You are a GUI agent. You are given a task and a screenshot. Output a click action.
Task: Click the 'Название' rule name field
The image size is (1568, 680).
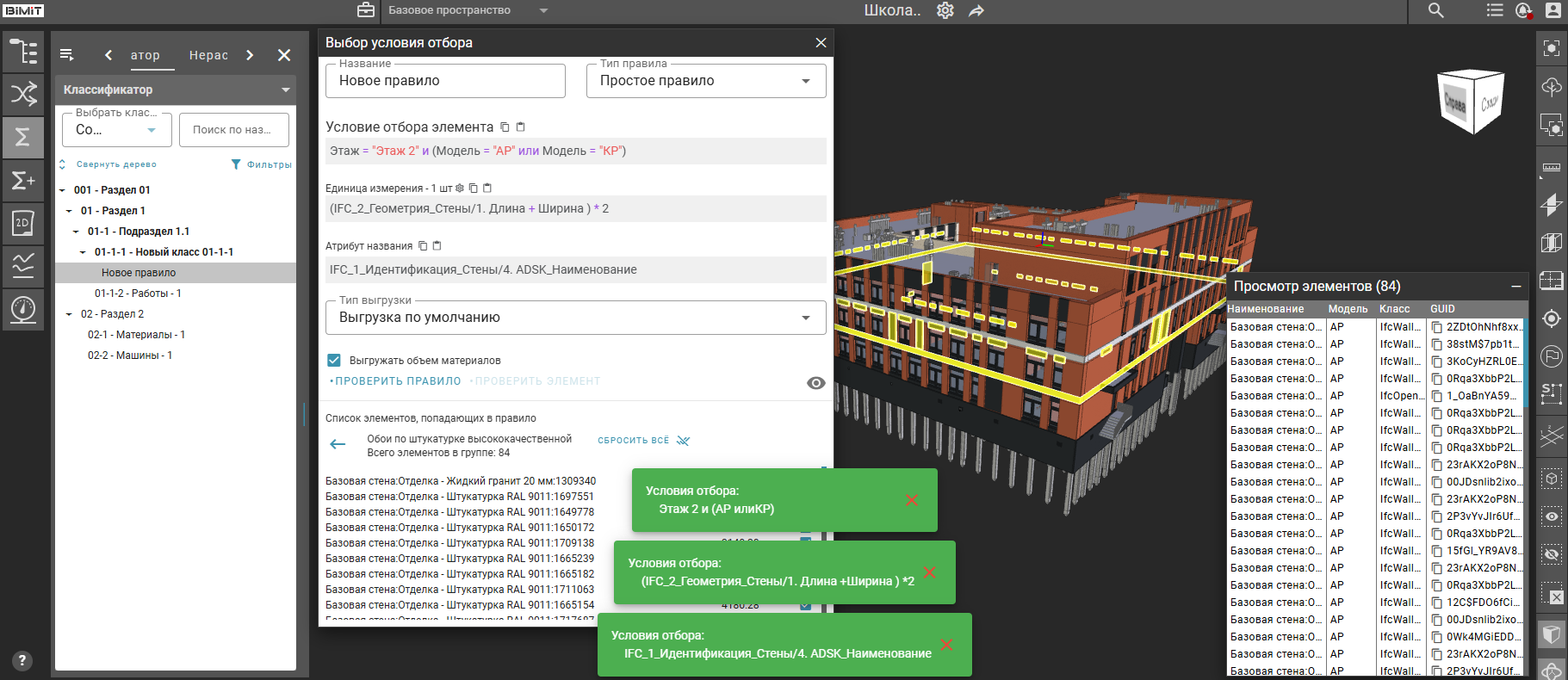(x=445, y=81)
